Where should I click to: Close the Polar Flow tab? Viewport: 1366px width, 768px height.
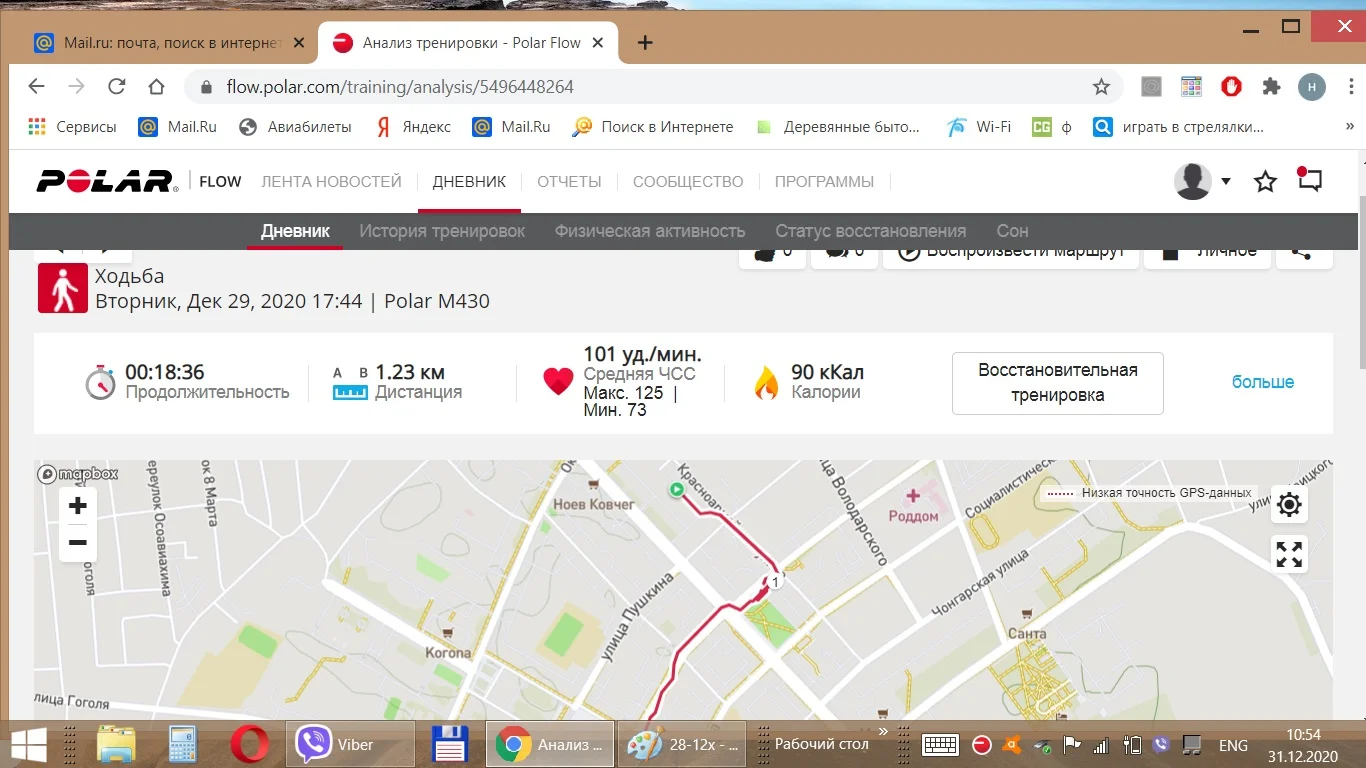598,43
